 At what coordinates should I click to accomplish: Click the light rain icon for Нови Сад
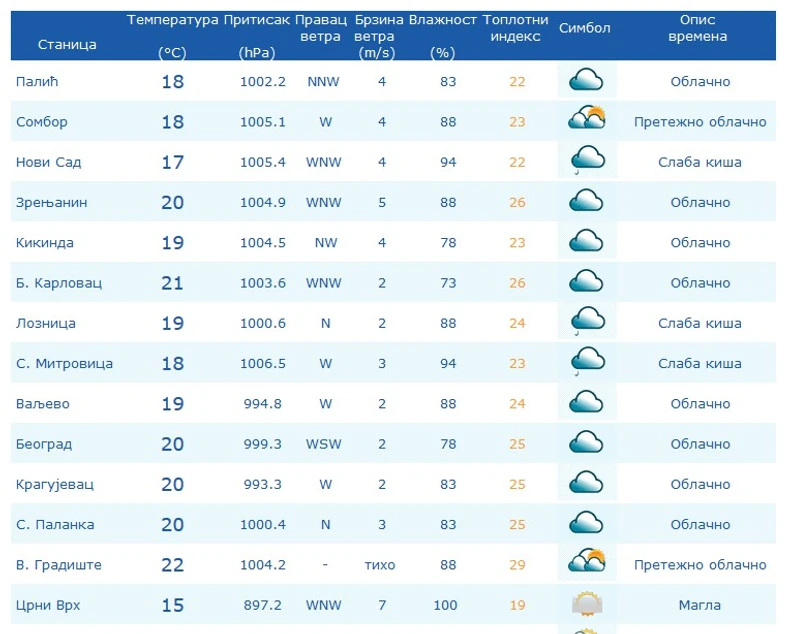point(587,161)
